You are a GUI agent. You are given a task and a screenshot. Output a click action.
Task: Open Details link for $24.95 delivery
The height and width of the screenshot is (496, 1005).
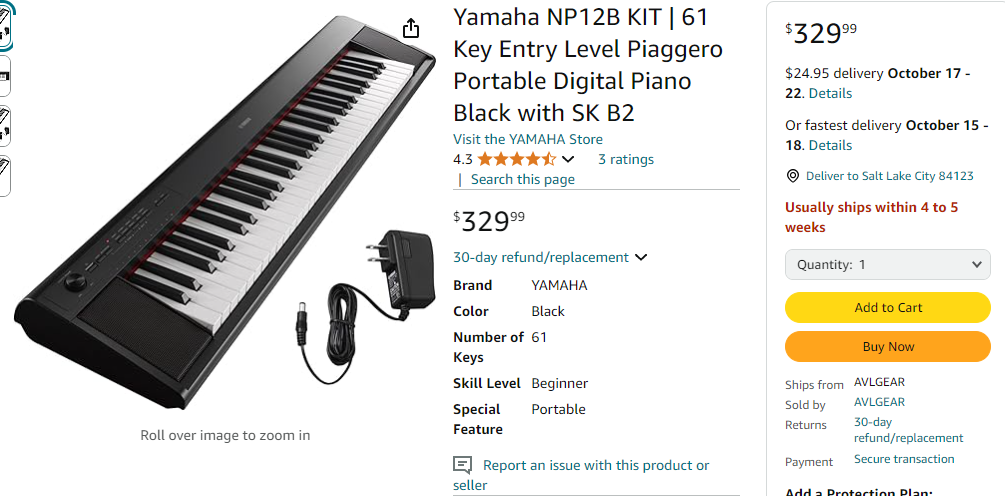(x=830, y=93)
